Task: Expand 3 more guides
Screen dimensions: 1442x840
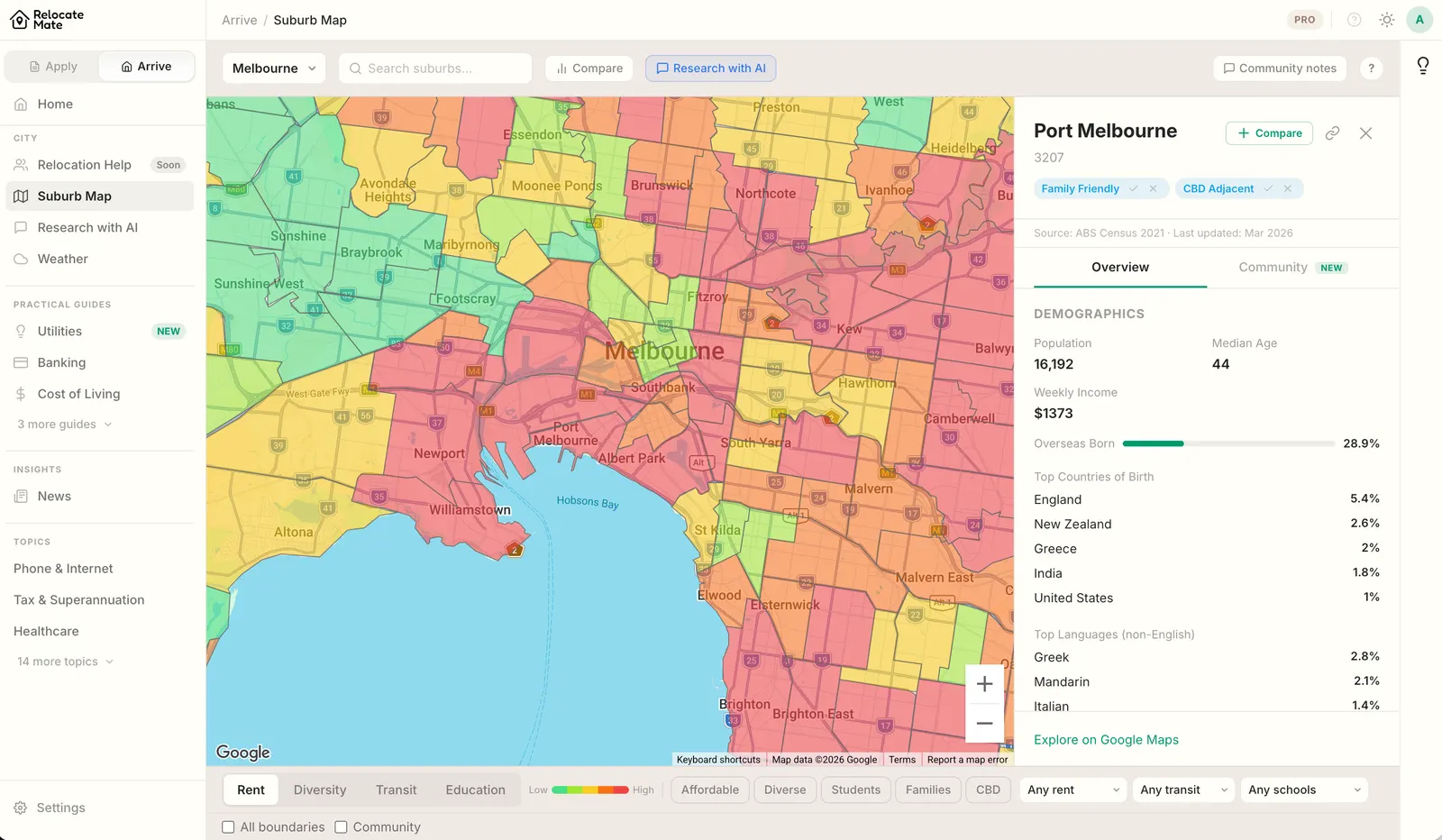Action: tap(65, 425)
